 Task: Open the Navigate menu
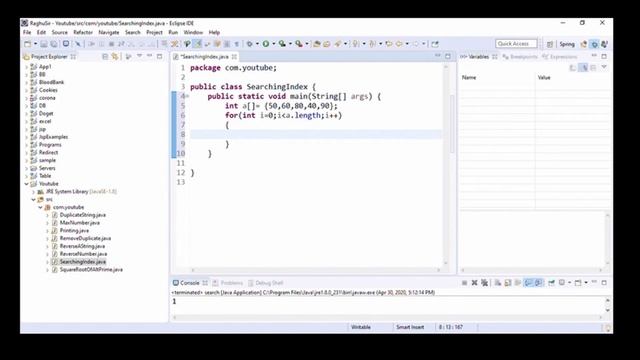109,32
